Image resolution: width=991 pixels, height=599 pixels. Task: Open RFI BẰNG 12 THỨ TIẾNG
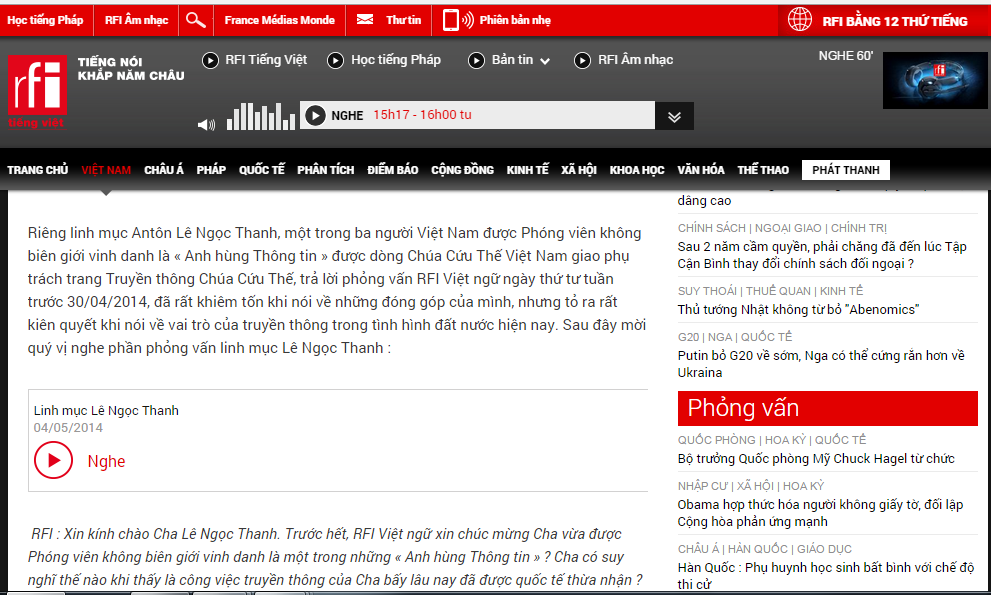click(895, 21)
